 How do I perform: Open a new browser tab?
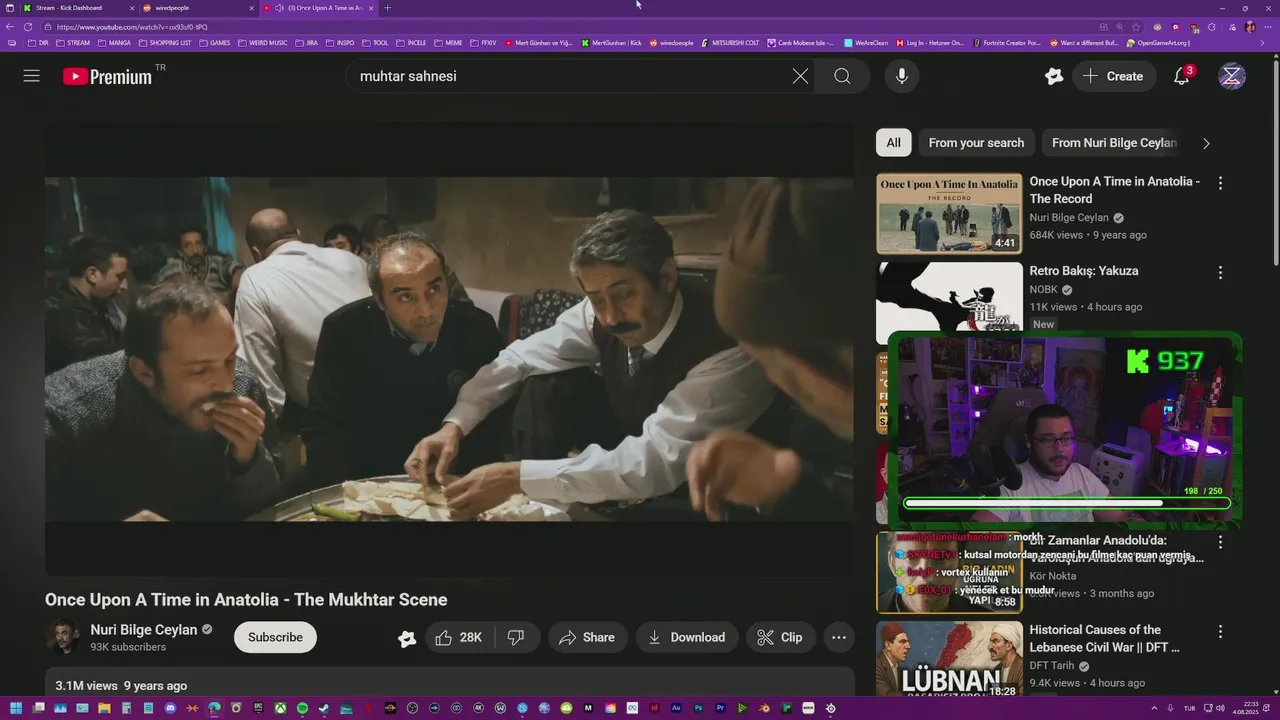pos(388,8)
